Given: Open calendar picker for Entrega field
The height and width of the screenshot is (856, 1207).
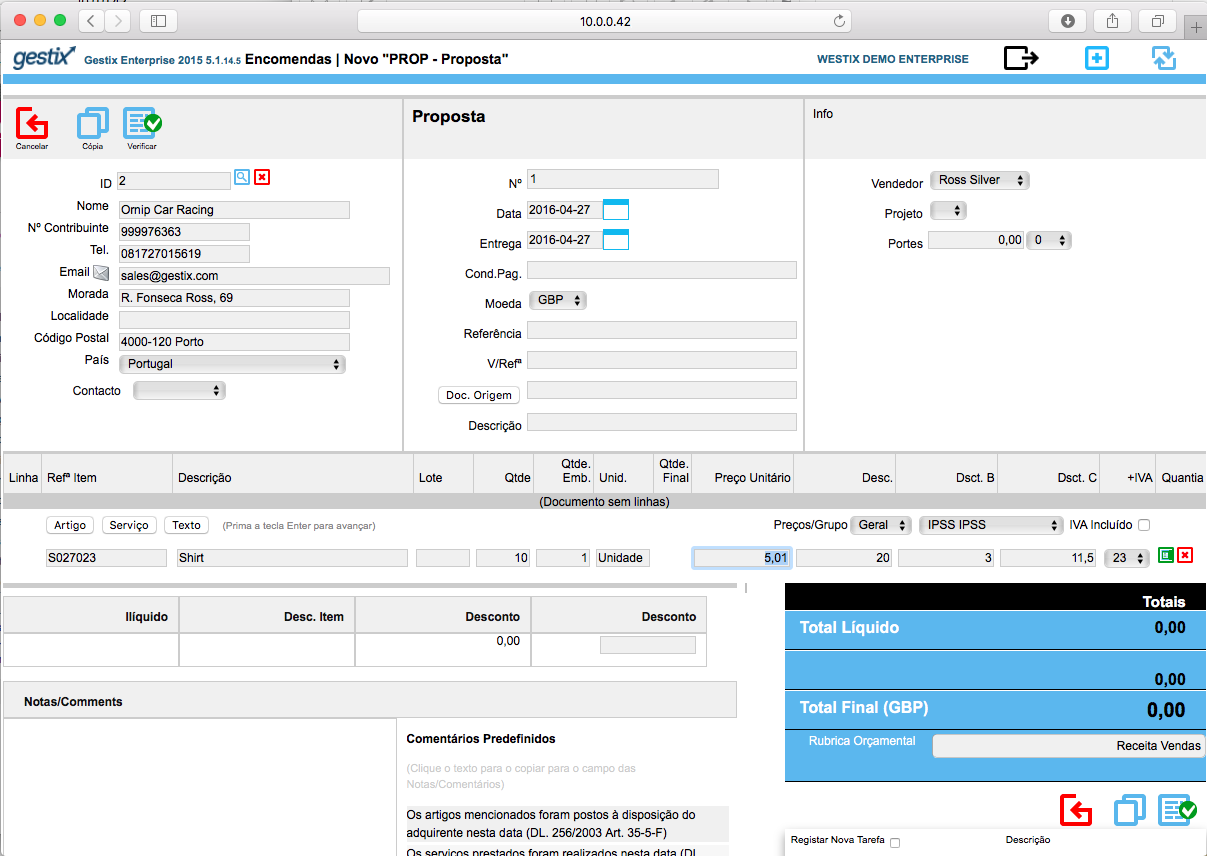Looking at the screenshot, I should (x=617, y=240).
